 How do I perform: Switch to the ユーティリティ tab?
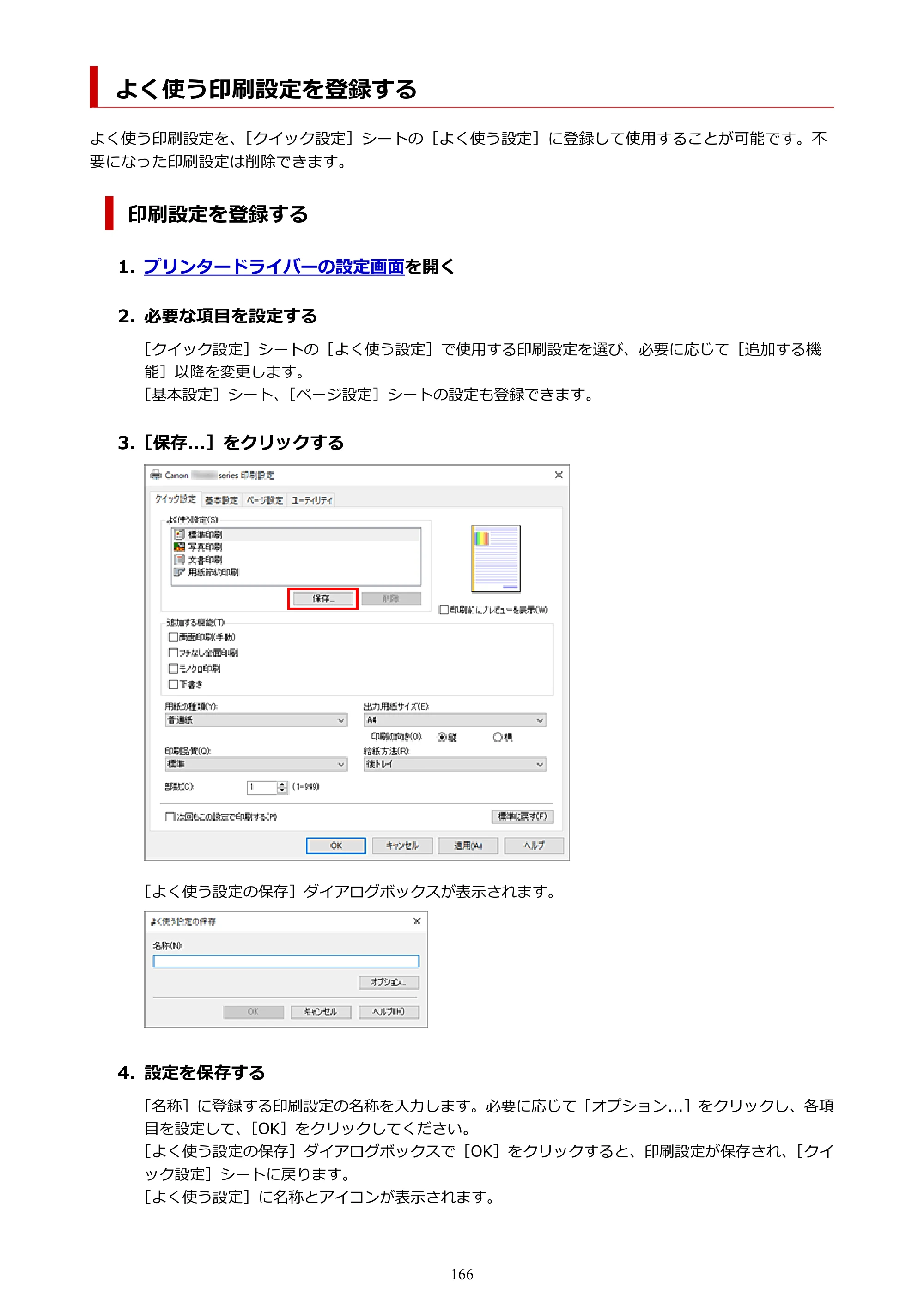pyautogui.click(x=311, y=500)
